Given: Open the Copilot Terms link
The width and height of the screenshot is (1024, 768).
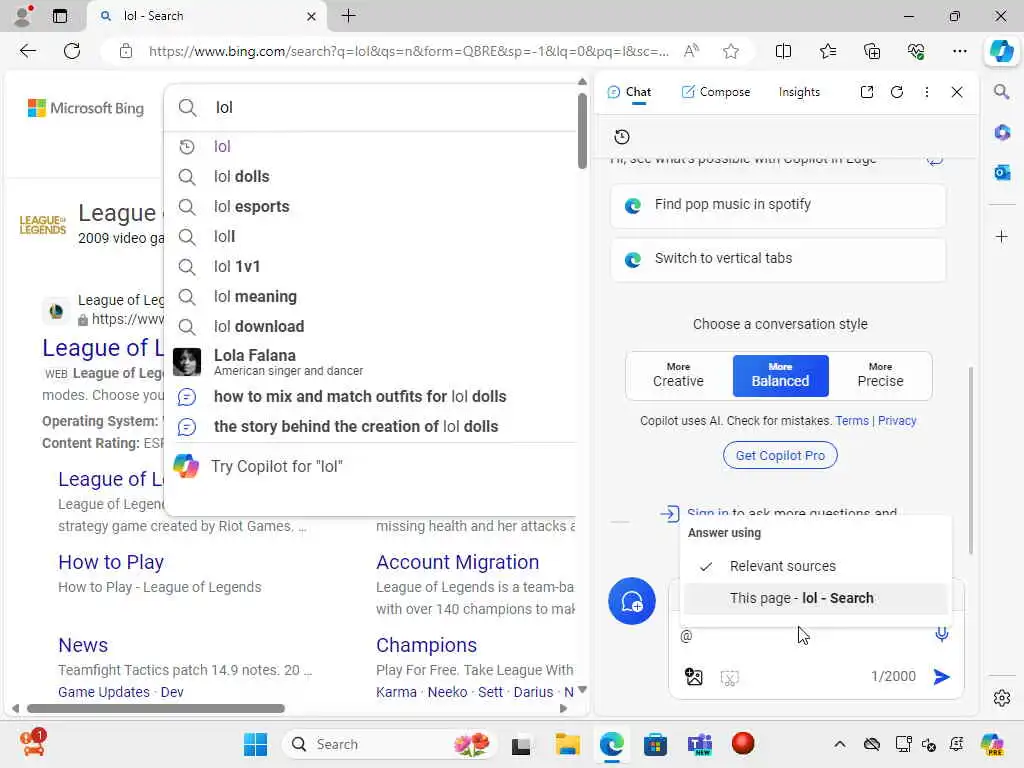Looking at the screenshot, I should tap(852, 421).
